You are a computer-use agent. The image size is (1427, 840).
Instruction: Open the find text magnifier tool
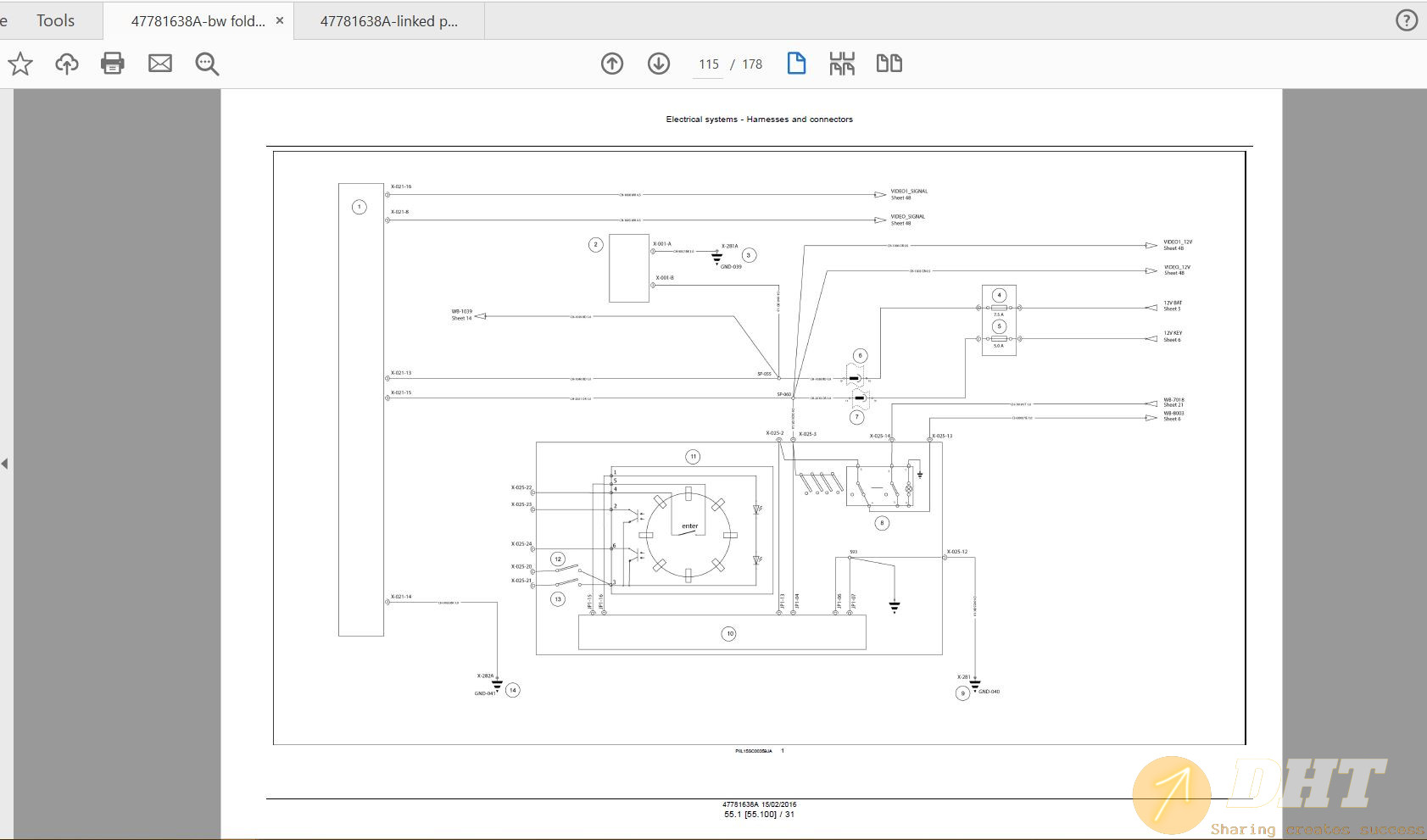coord(207,64)
